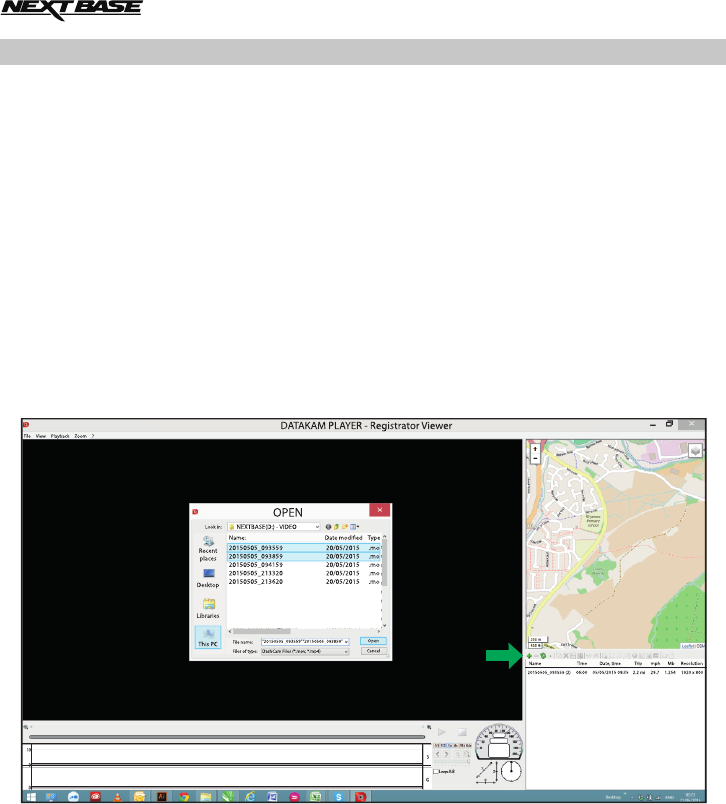
Task: Click the minus remove-file icon
Action: 536,656
